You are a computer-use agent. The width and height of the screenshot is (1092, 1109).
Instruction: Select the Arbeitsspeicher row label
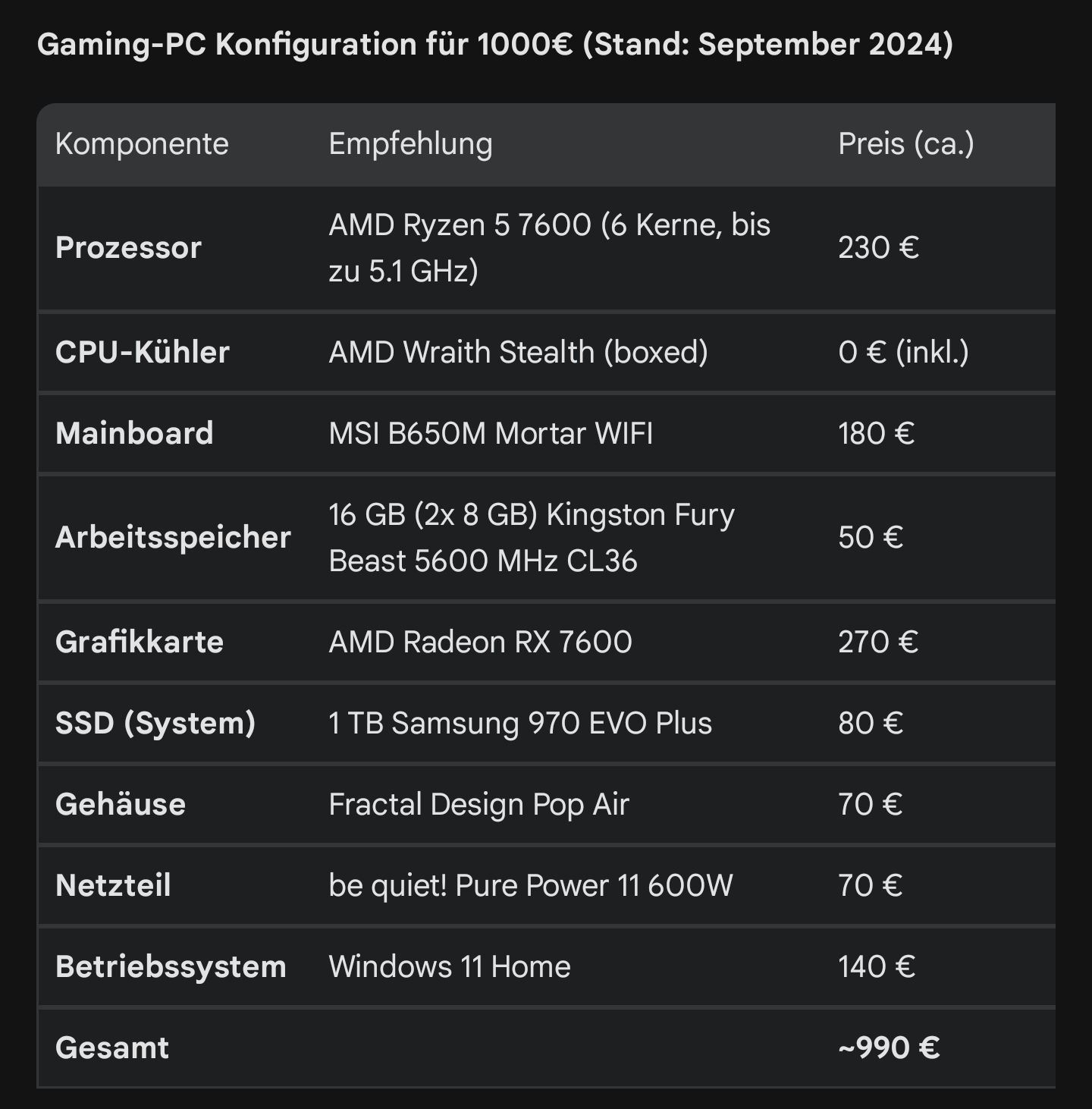[173, 538]
